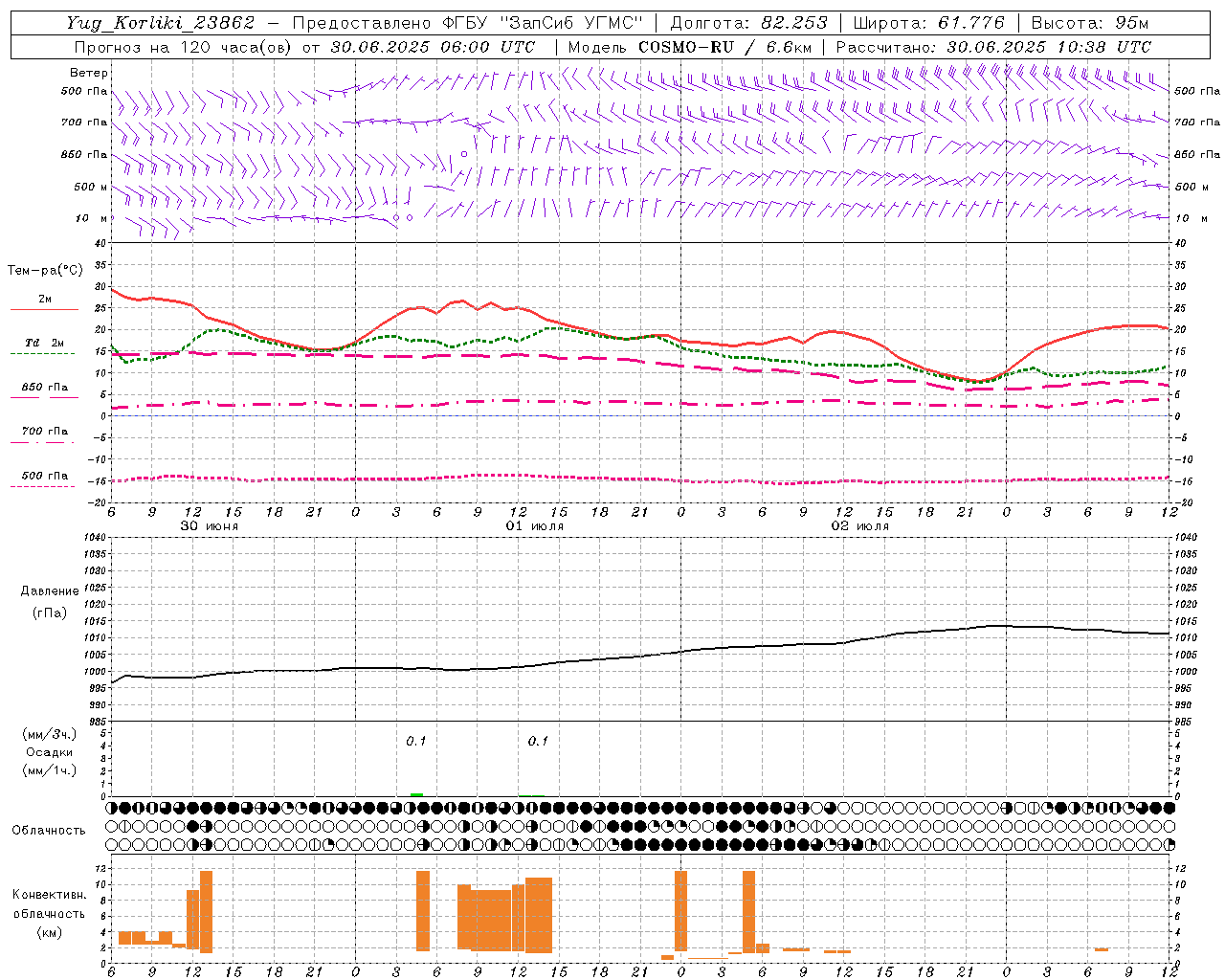Screen dimensions: 1225x980
Task: Click the model name COSMO-RU / 6.6км
Action: (725, 47)
